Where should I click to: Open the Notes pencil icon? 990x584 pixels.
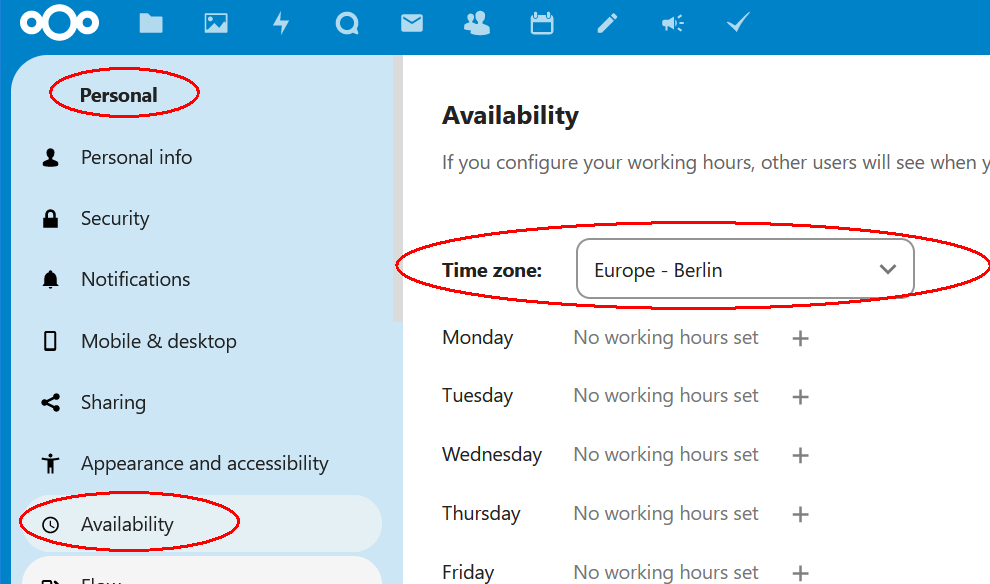point(607,23)
